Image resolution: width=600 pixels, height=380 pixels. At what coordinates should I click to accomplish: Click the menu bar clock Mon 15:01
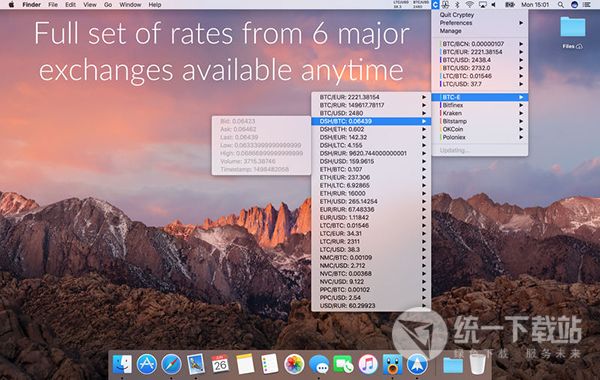(535, 5)
